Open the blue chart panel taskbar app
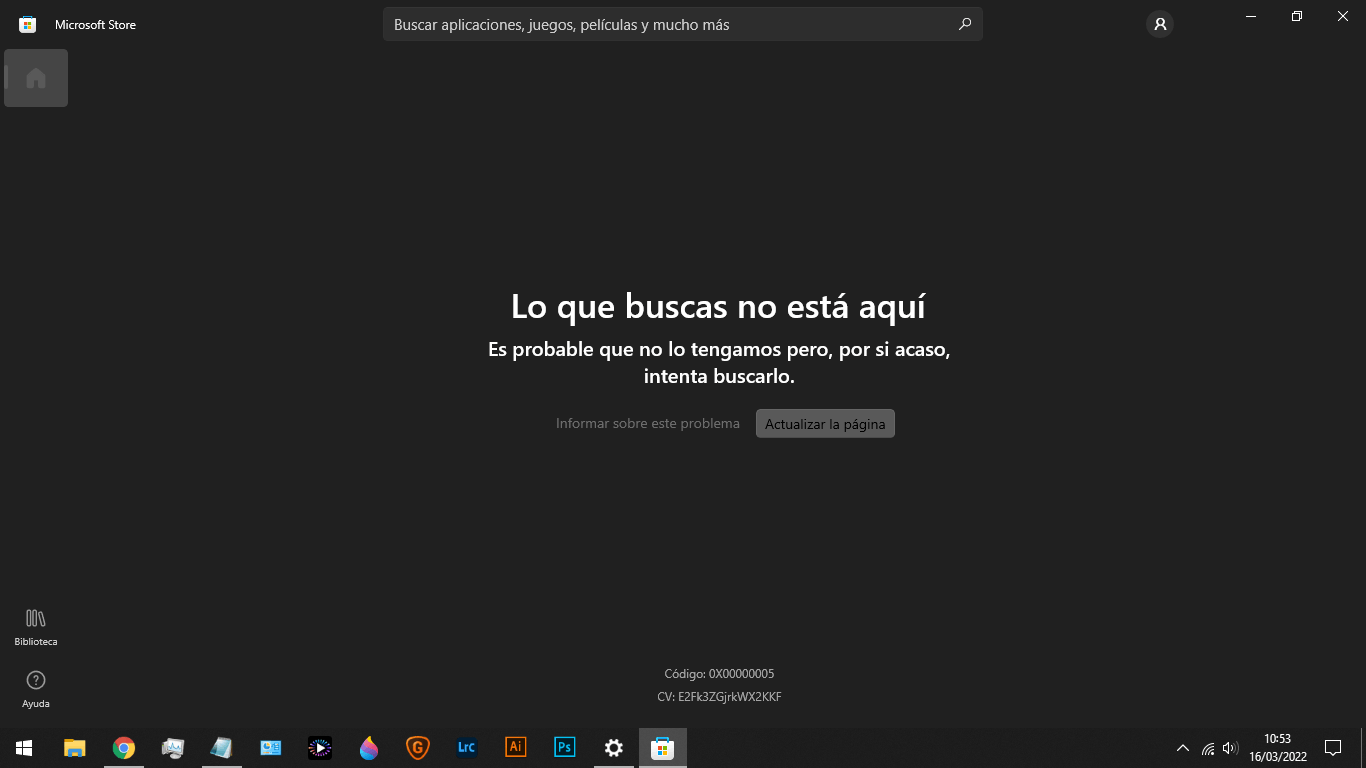Image resolution: width=1366 pixels, height=768 pixels. [x=271, y=748]
